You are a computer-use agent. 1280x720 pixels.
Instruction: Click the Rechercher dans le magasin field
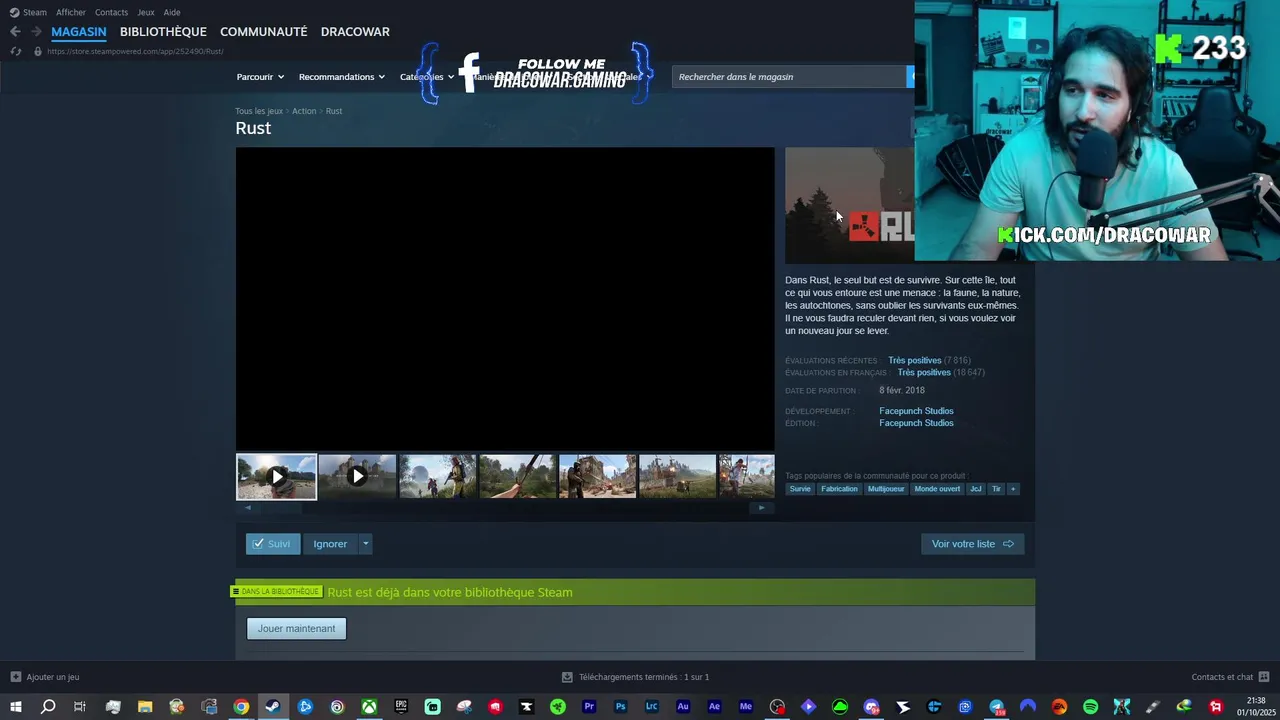point(789,77)
